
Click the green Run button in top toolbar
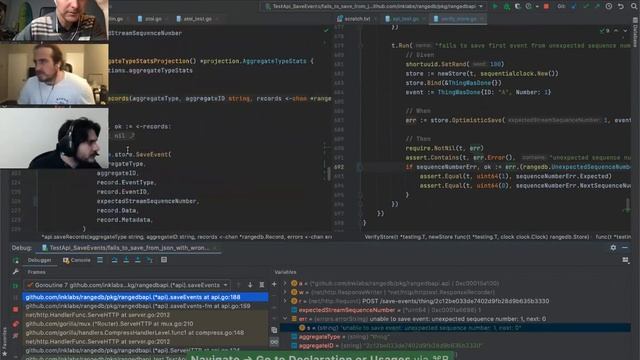(x=495, y=7)
